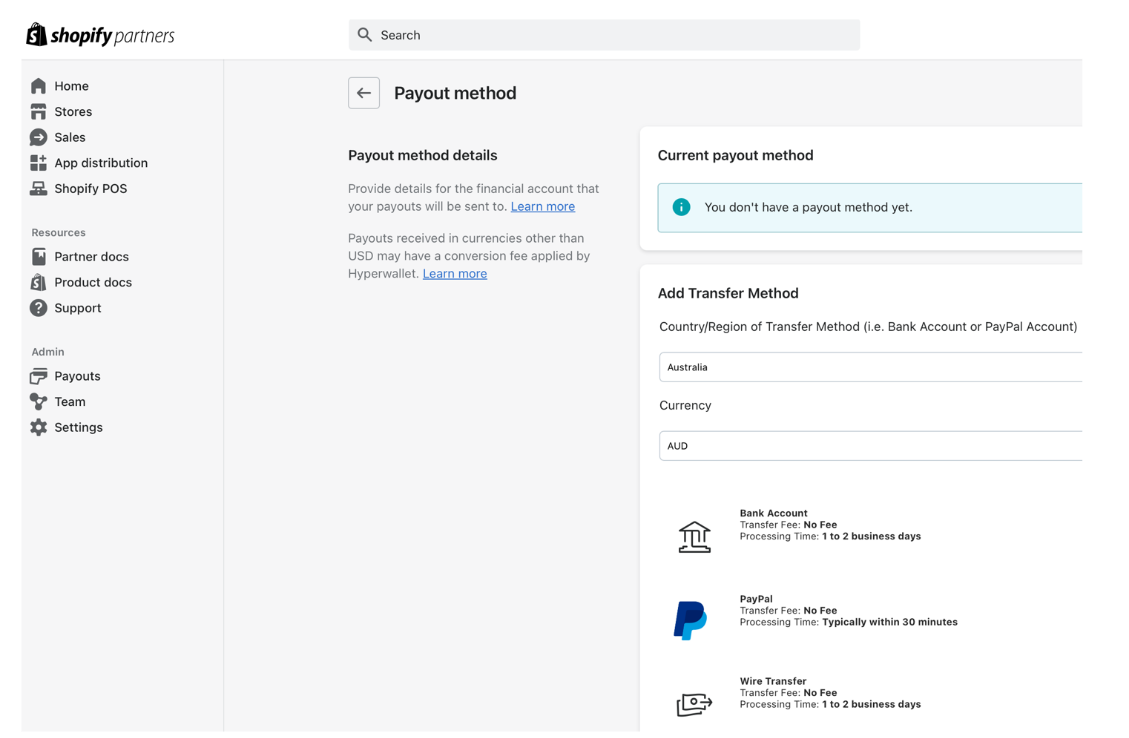Choose the Wire Transfer cash icon
The width and height of the screenshot is (1129, 738).
point(694,704)
